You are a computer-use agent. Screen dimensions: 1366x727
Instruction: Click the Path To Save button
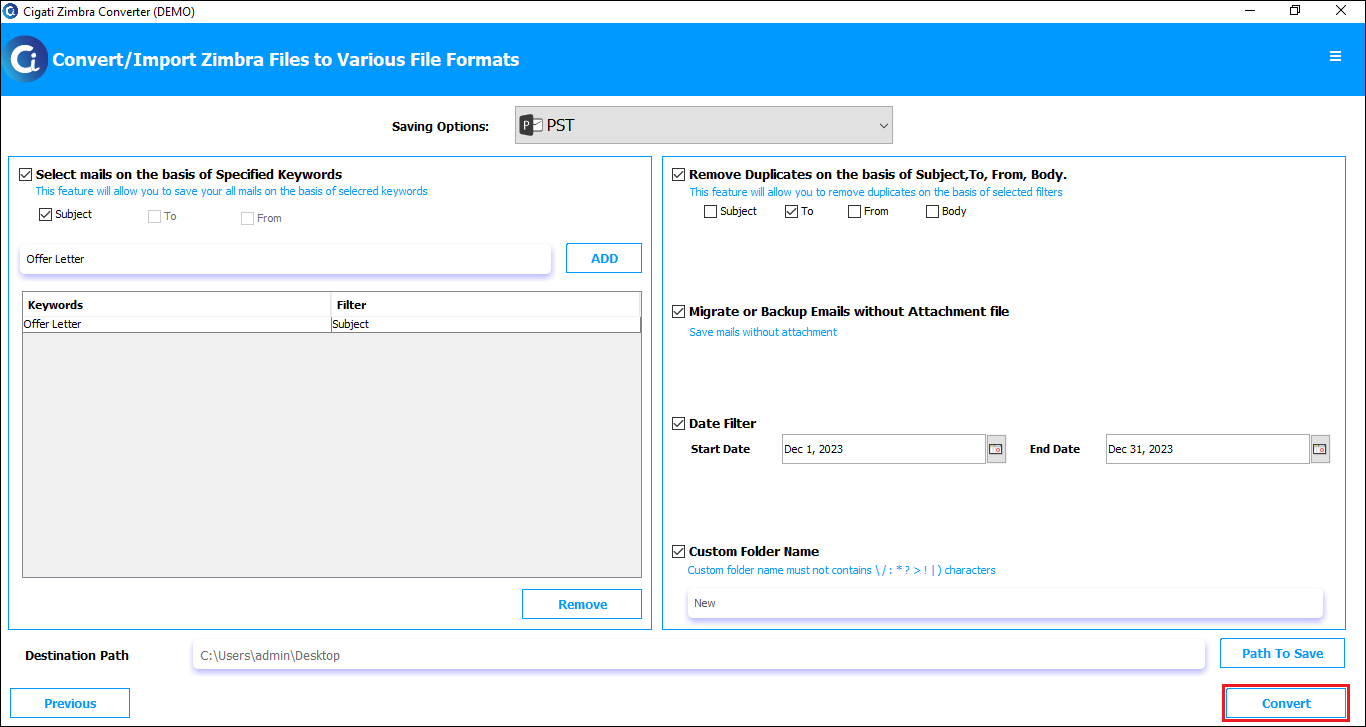[x=1282, y=653]
